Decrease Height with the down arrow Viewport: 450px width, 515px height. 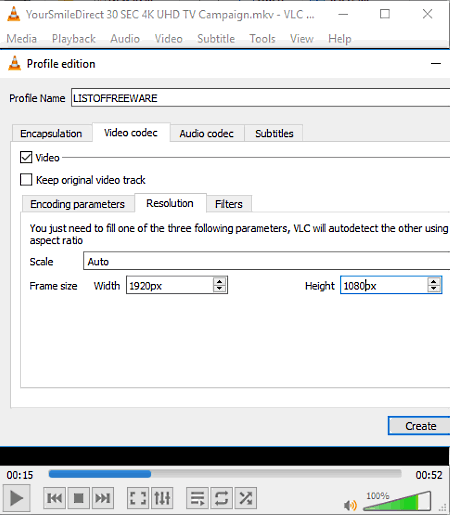click(x=434, y=289)
